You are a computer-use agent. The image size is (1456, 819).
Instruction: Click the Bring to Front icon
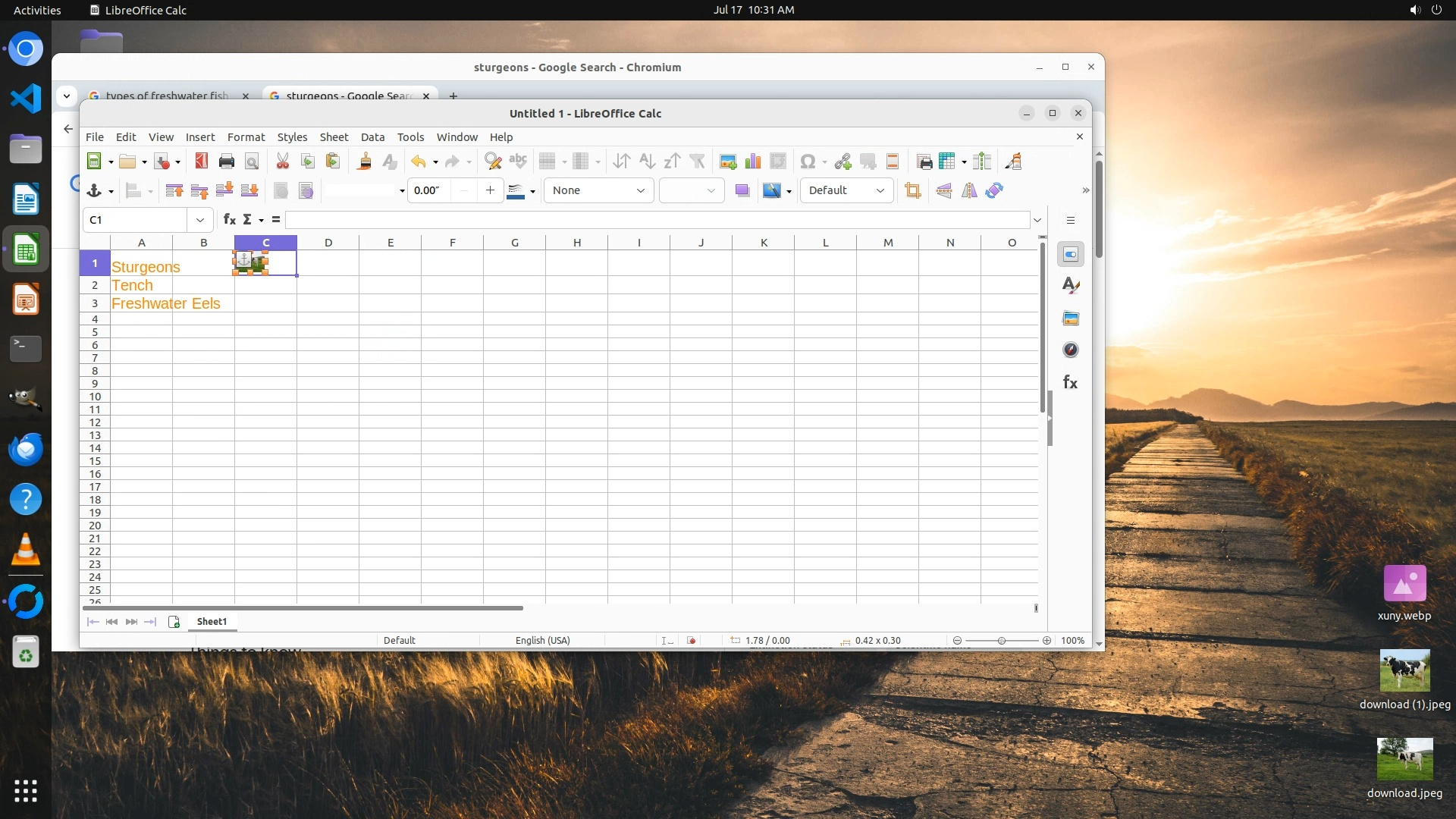coord(174,191)
